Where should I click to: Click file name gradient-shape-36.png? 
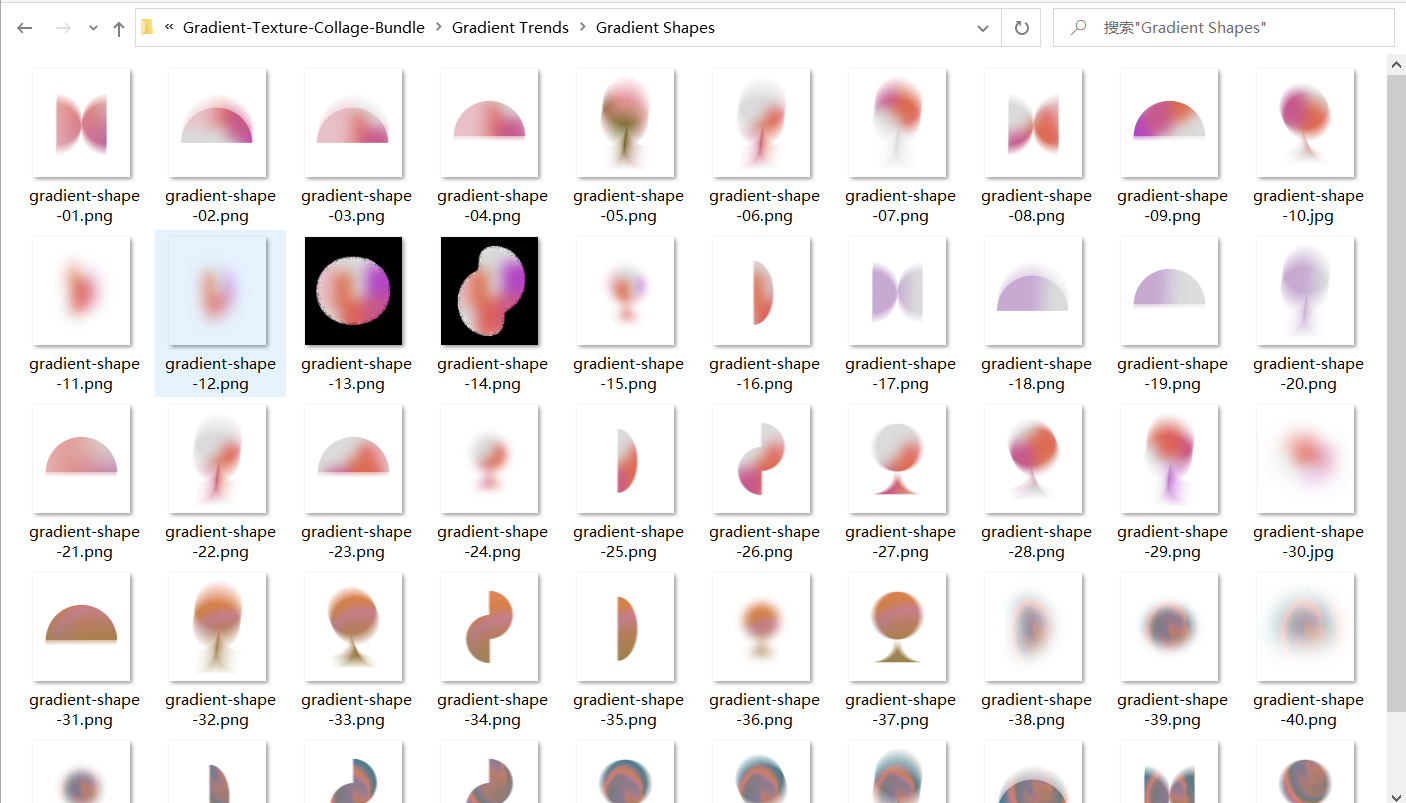coord(764,710)
